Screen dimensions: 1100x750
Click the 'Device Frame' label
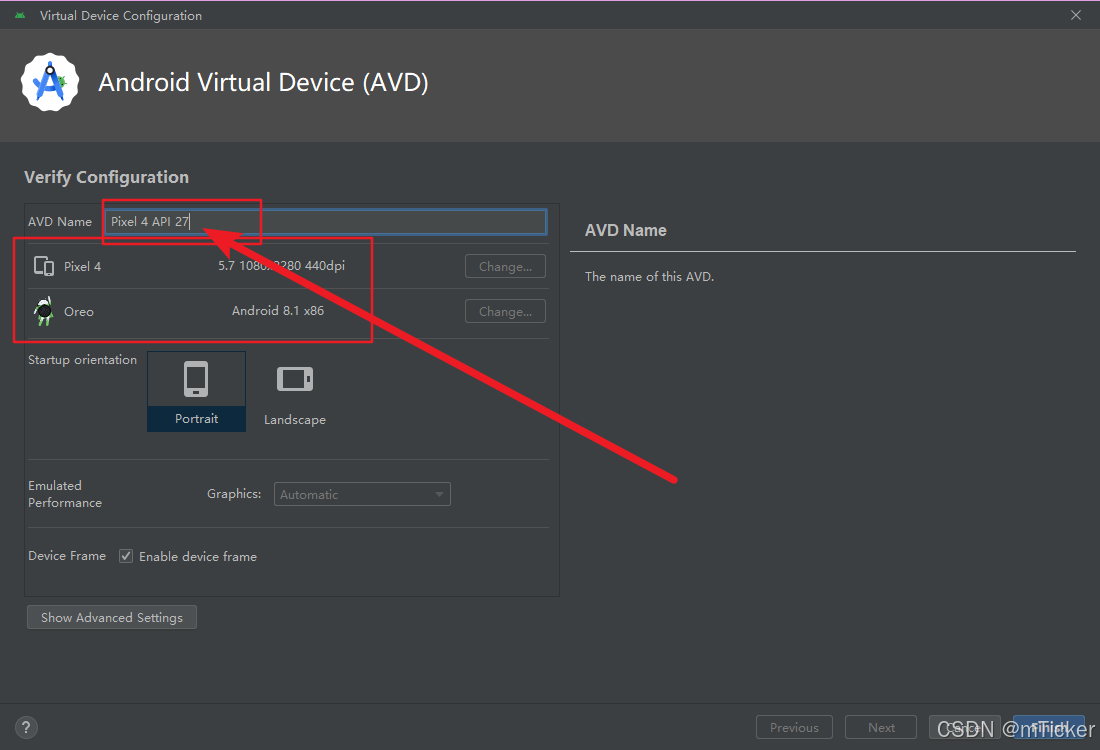(67, 556)
